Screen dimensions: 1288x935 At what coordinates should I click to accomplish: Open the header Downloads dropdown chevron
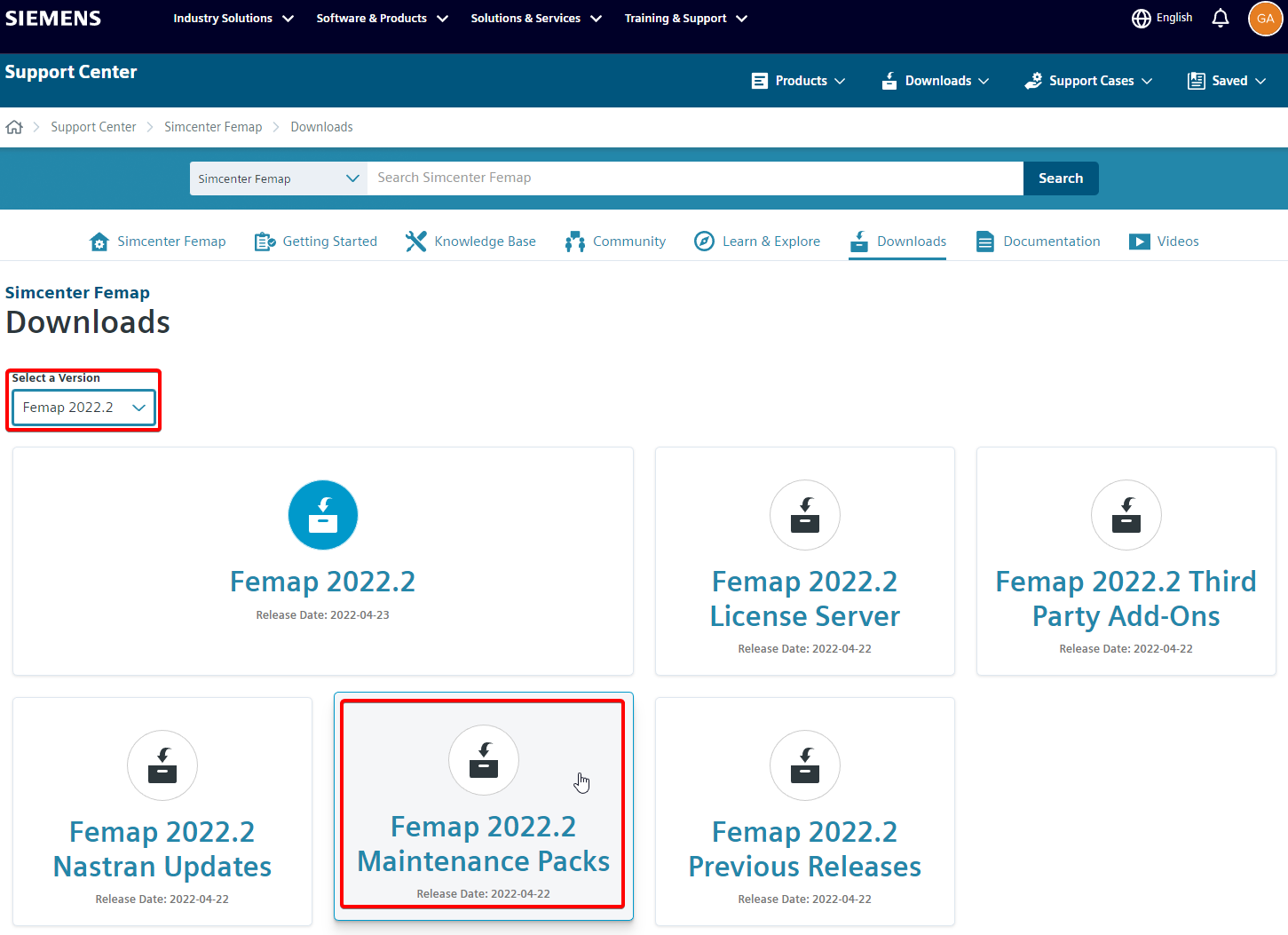(984, 81)
